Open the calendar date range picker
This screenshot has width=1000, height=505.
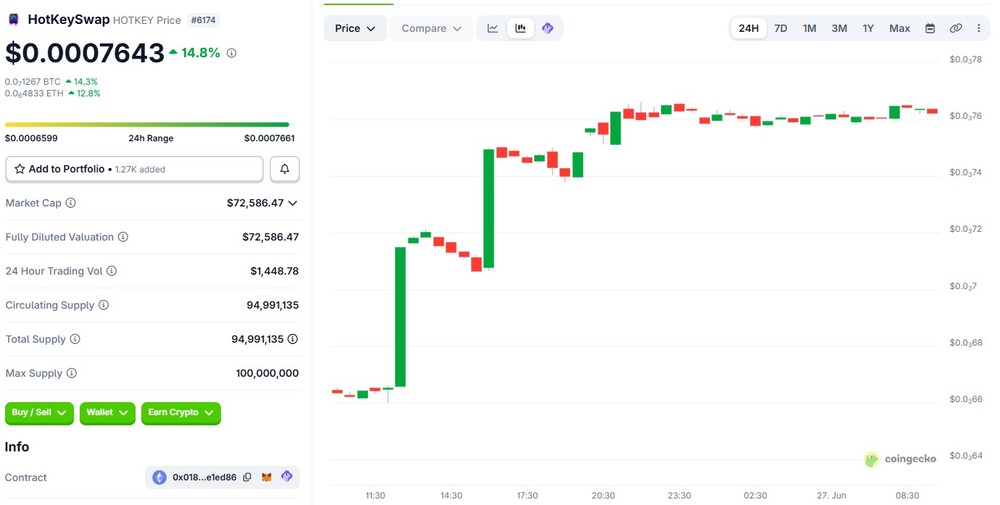click(x=930, y=28)
